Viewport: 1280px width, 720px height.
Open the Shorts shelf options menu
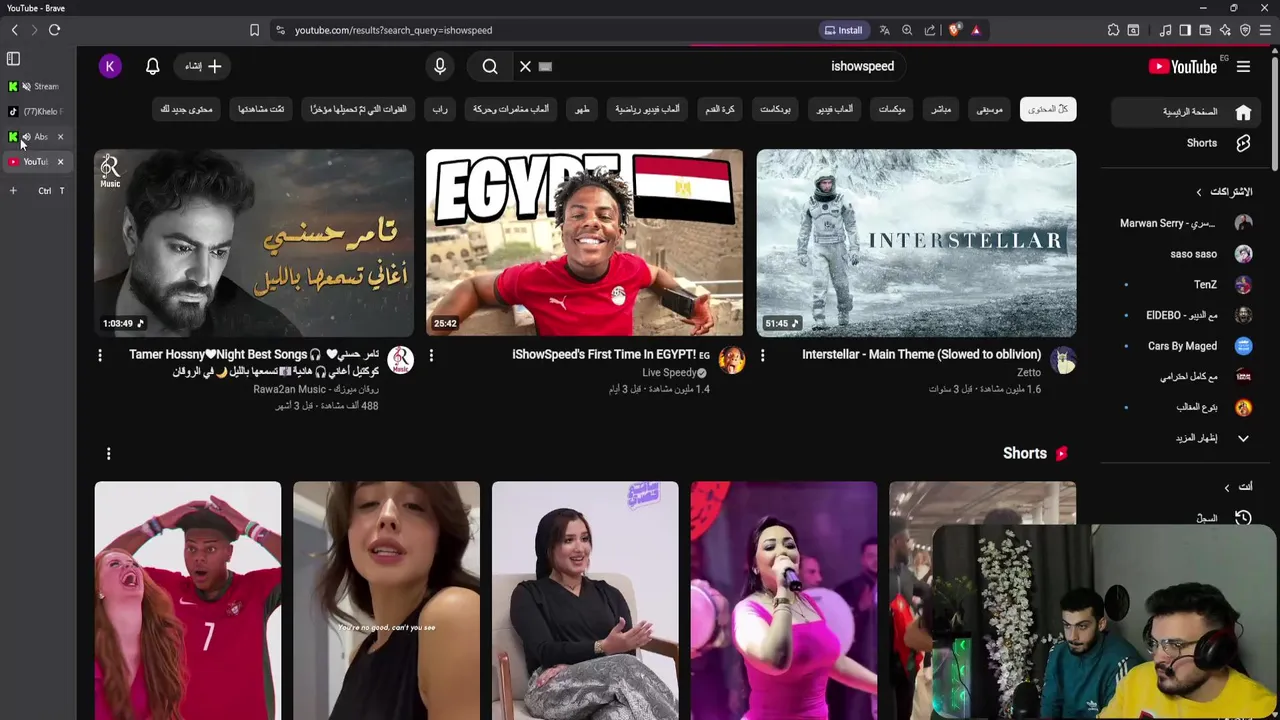pyautogui.click(x=108, y=454)
